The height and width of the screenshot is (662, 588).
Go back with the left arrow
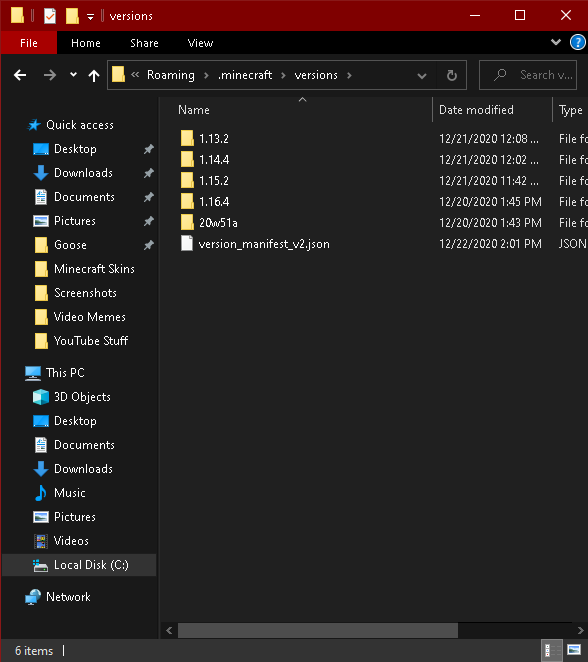coord(20,76)
